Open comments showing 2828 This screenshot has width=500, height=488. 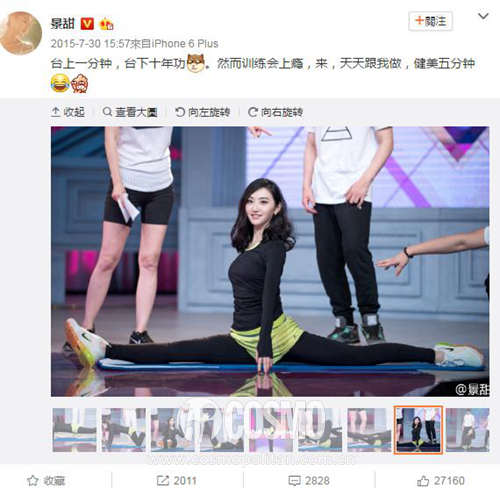click(309, 480)
